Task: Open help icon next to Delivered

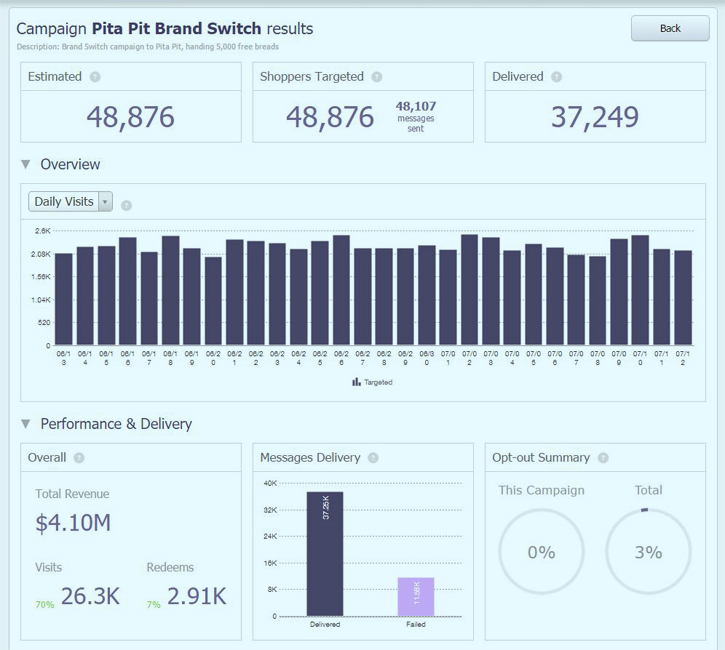Action: 557,77
